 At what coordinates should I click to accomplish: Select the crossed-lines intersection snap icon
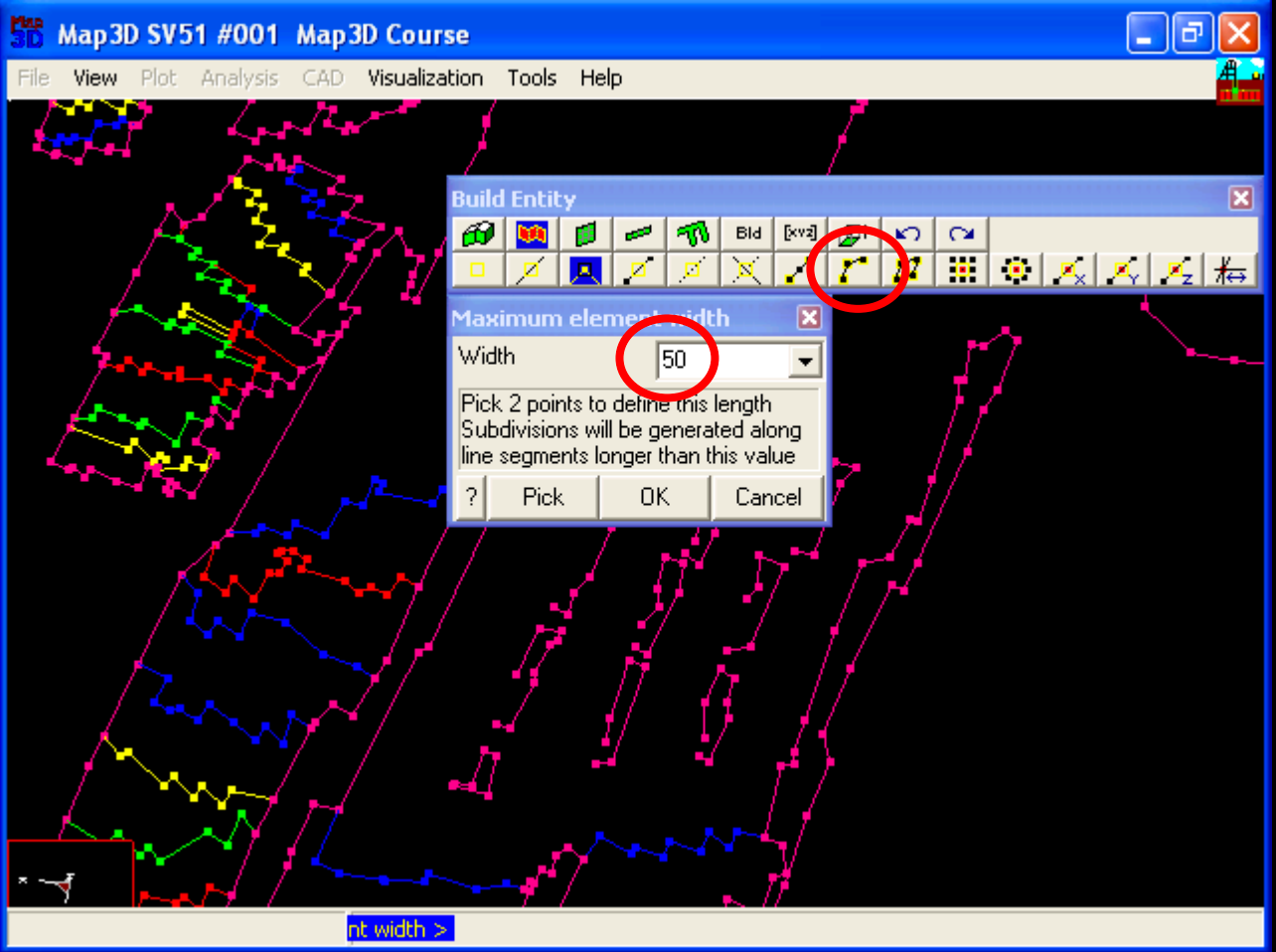tap(746, 269)
